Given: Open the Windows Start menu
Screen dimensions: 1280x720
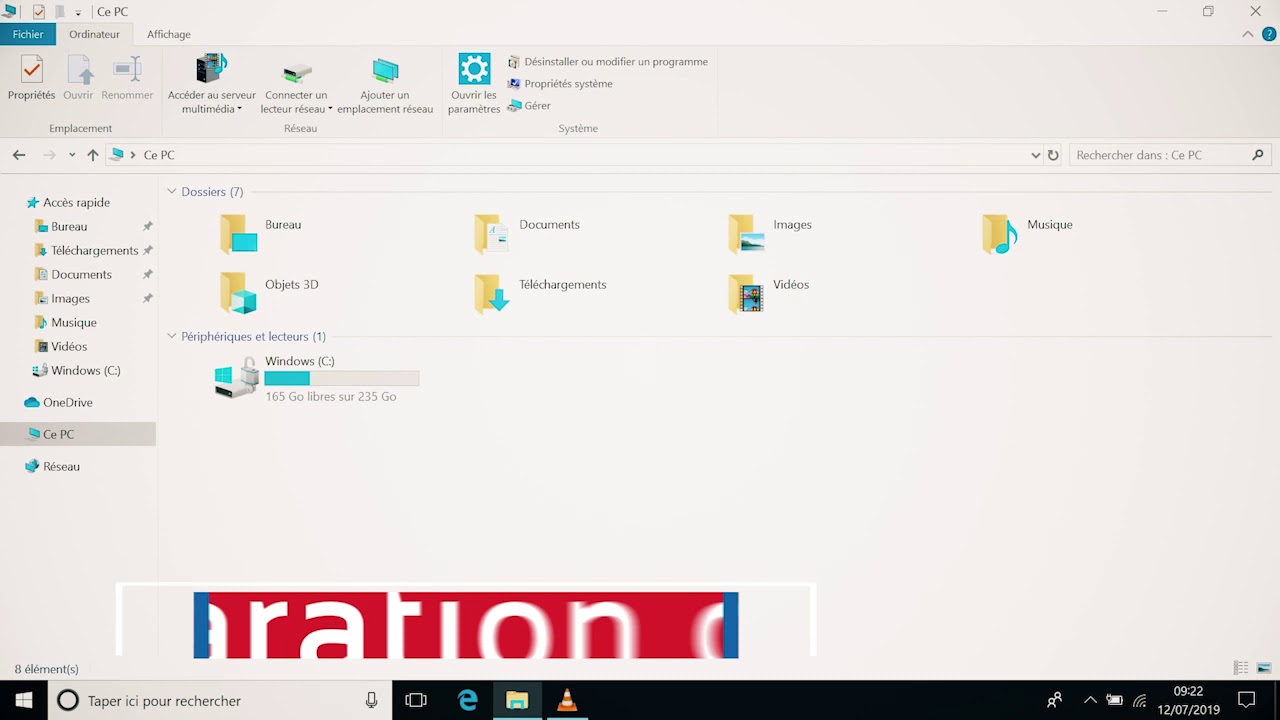Looking at the screenshot, I should [x=24, y=701].
